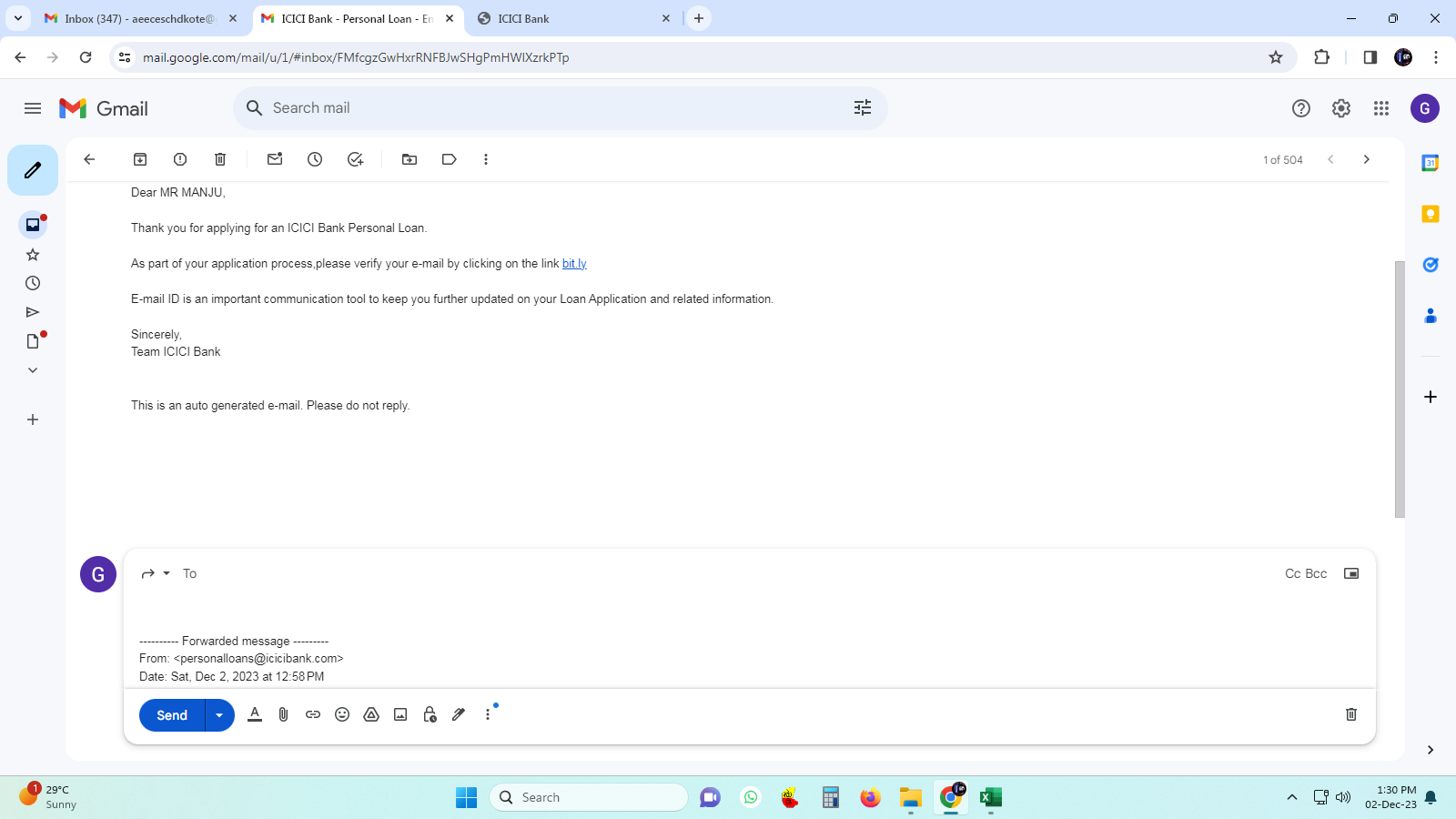Image resolution: width=1456 pixels, height=819 pixels.
Task: Get add-ons plus icon in side panel
Action: [1431, 397]
